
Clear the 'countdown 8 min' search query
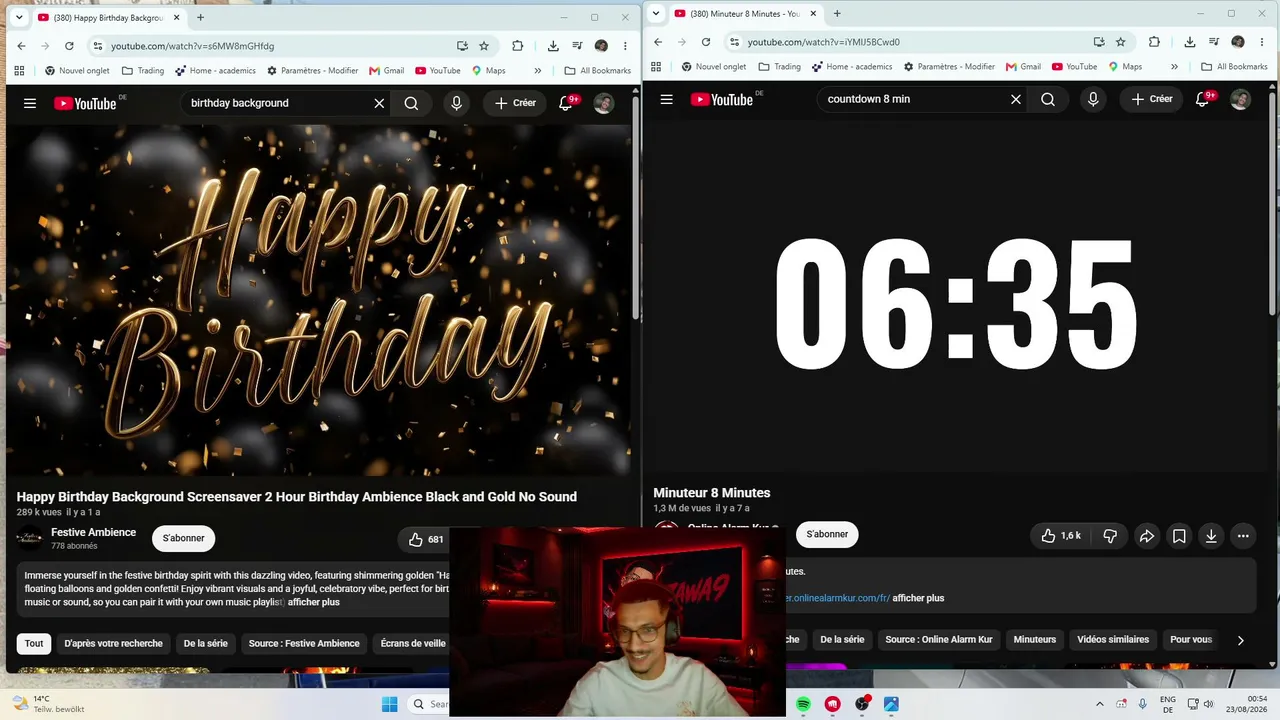[x=1016, y=99]
